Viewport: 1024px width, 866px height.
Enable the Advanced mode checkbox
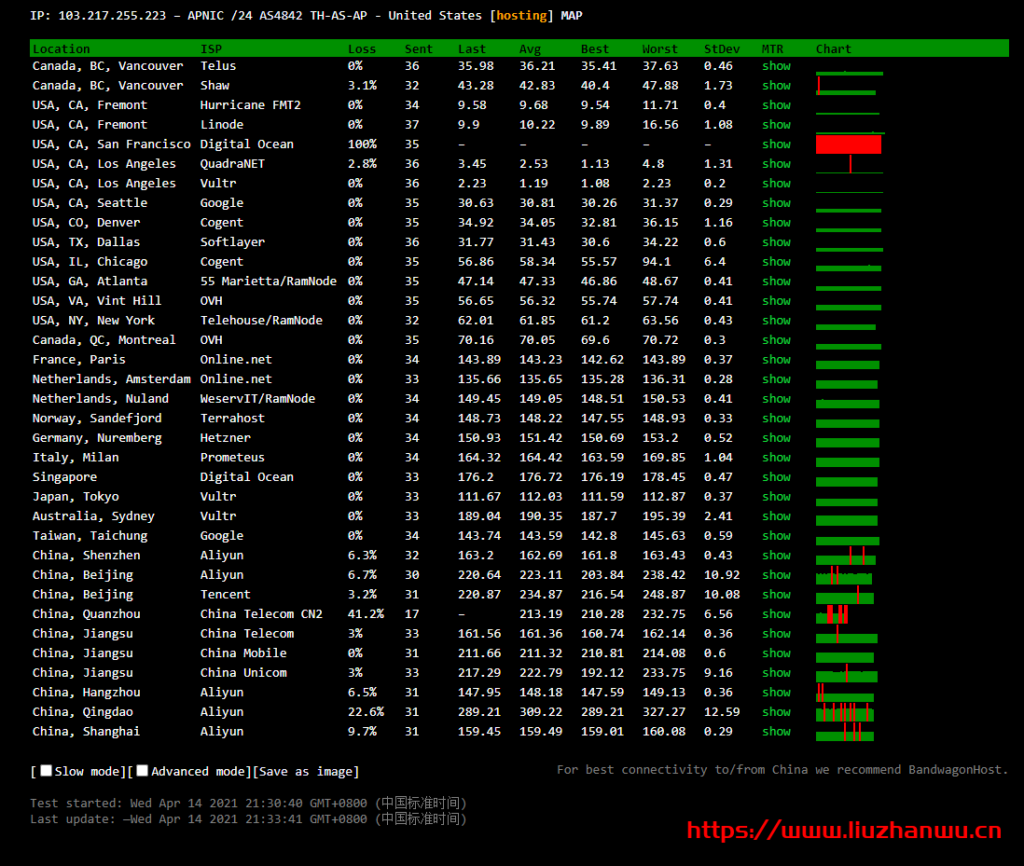click(142, 771)
